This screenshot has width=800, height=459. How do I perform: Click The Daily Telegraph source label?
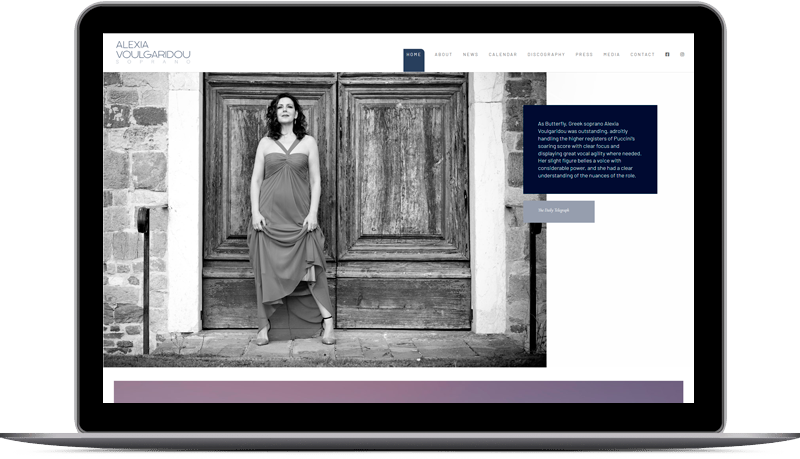pyautogui.click(x=558, y=211)
